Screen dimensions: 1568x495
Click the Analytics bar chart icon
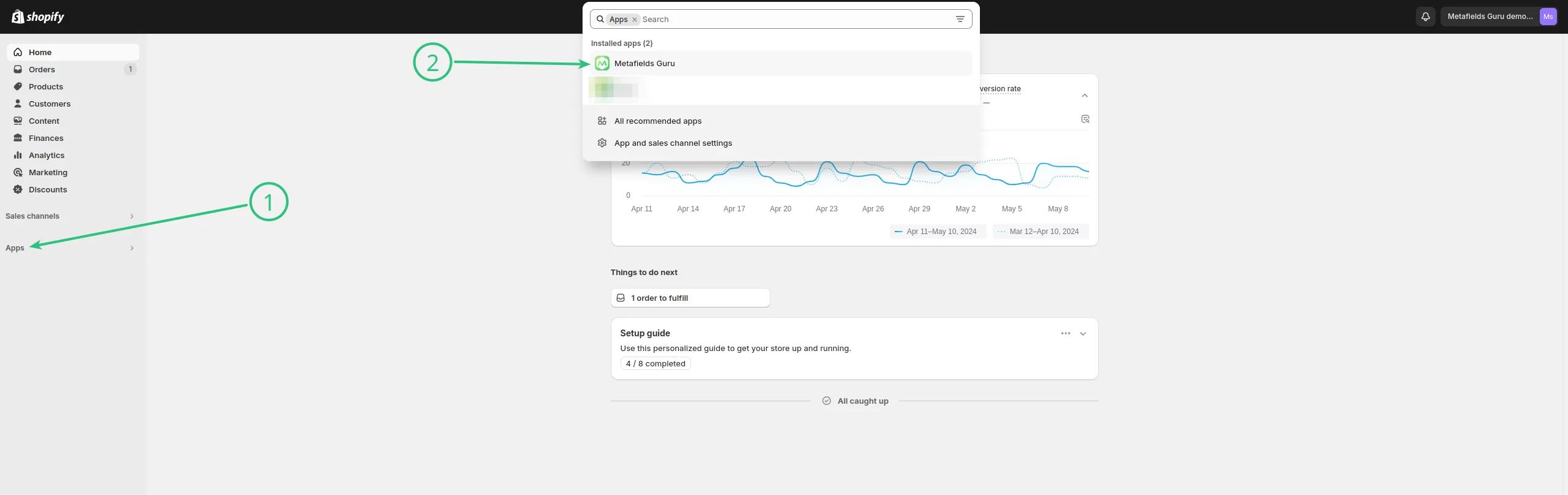[x=18, y=155]
